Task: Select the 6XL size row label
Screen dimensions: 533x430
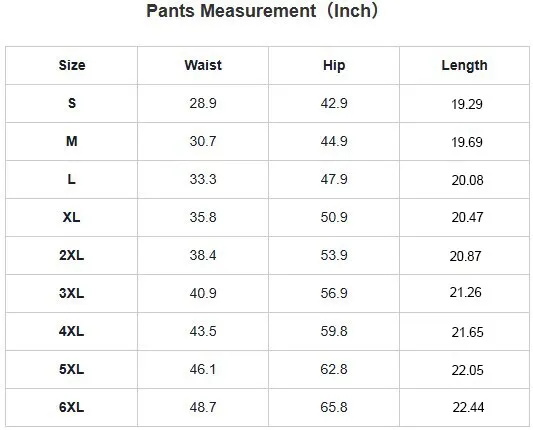Action: (x=72, y=407)
